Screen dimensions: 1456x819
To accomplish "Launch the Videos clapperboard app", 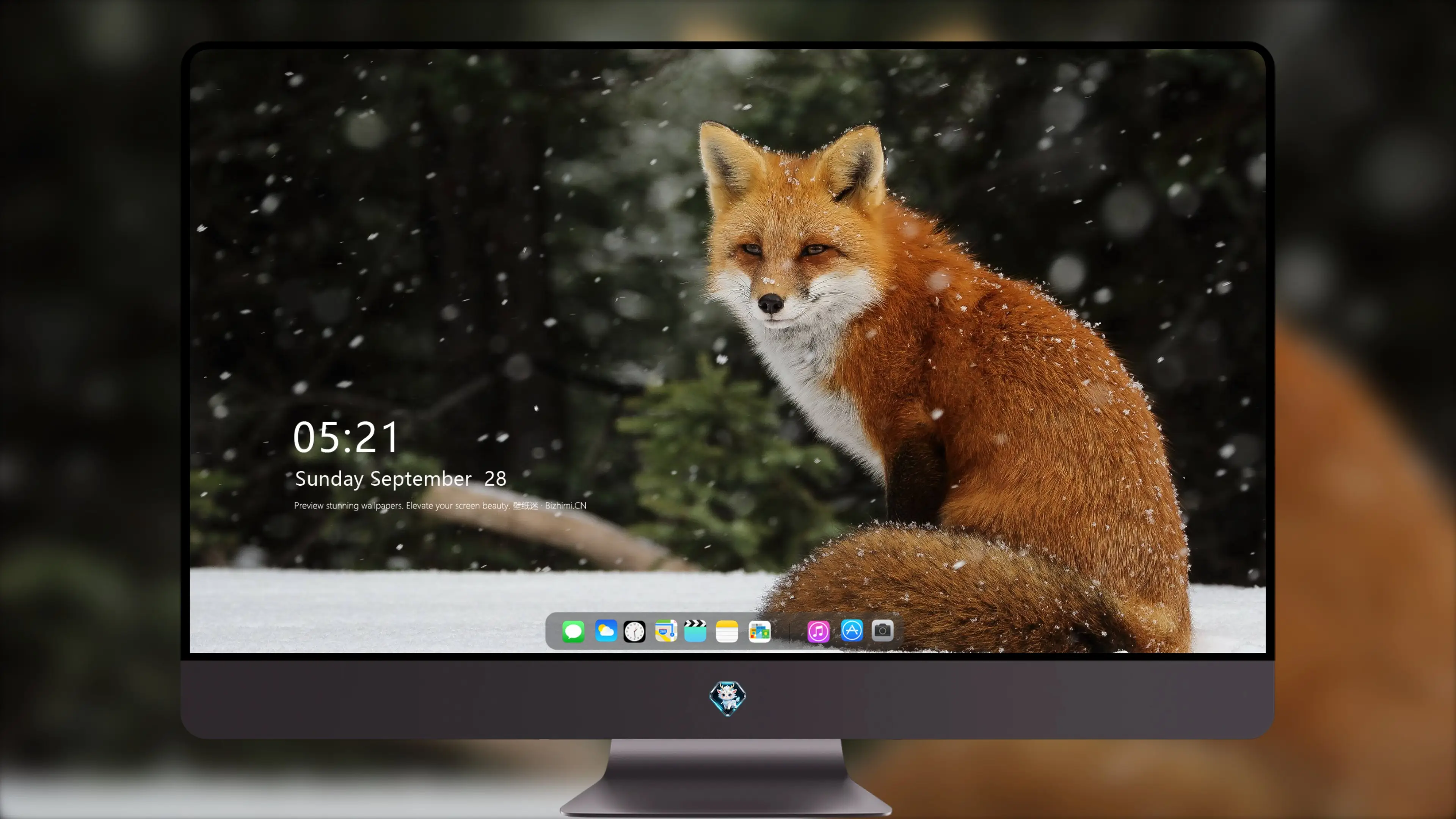I will coord(695,631).
